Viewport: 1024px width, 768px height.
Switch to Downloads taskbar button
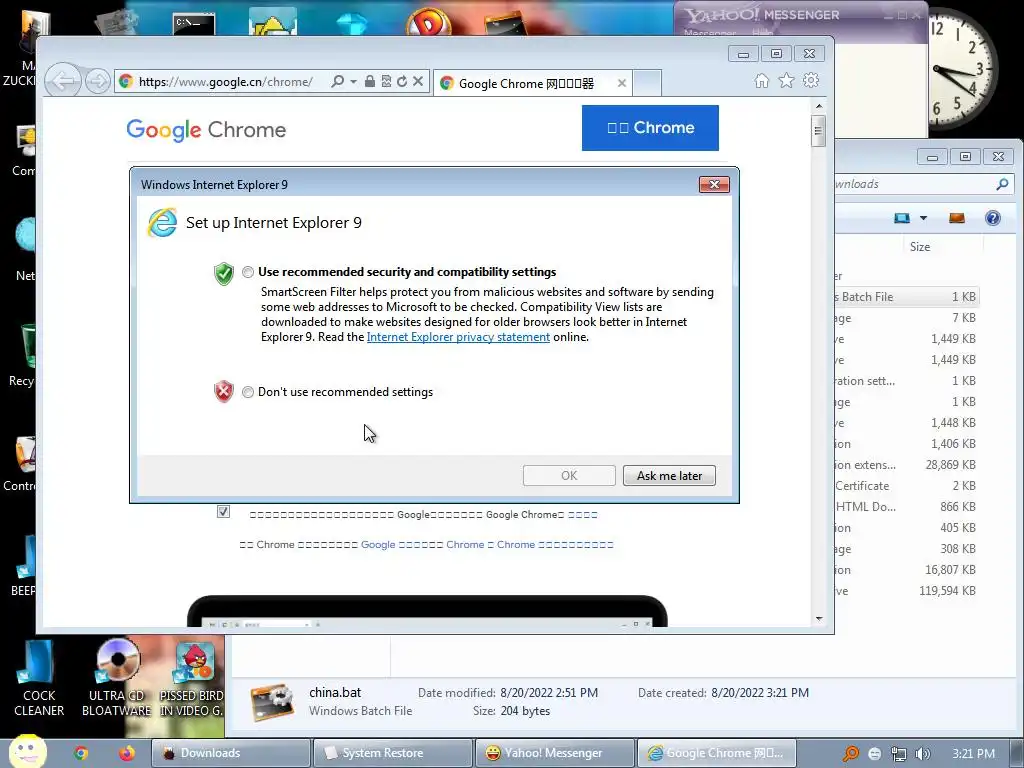click(231, 753)
